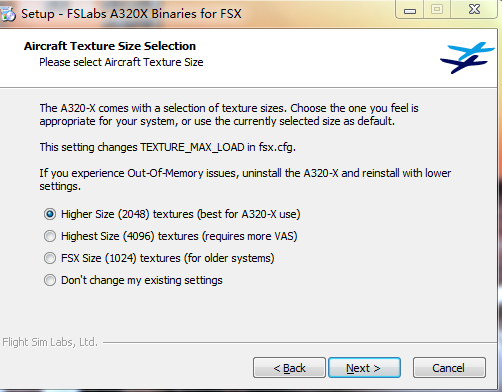Click the window title 'Setup - FSLabs A320X Binaries'
This screenshot has height=392, width=502.
coord(131,14)
